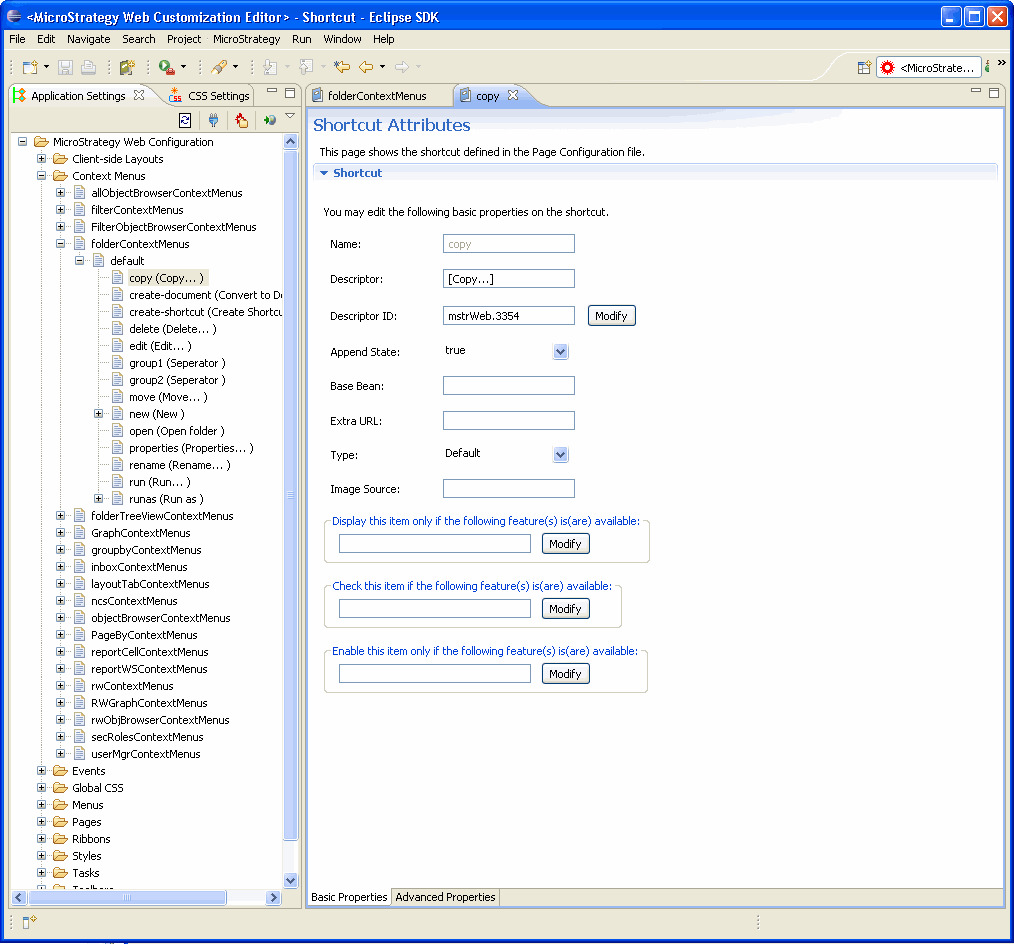Minimize the Application Settings view panel

272,92
